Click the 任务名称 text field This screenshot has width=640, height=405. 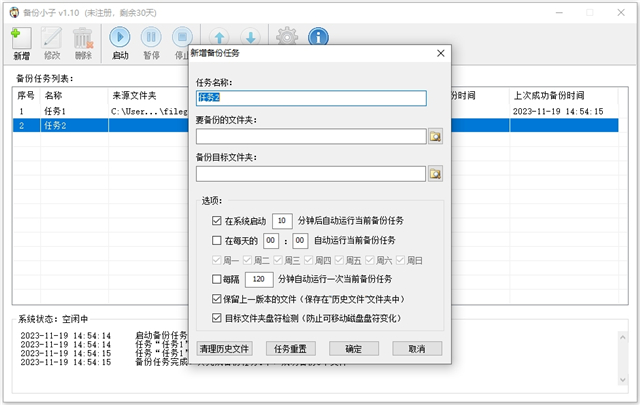pos(310,98)
